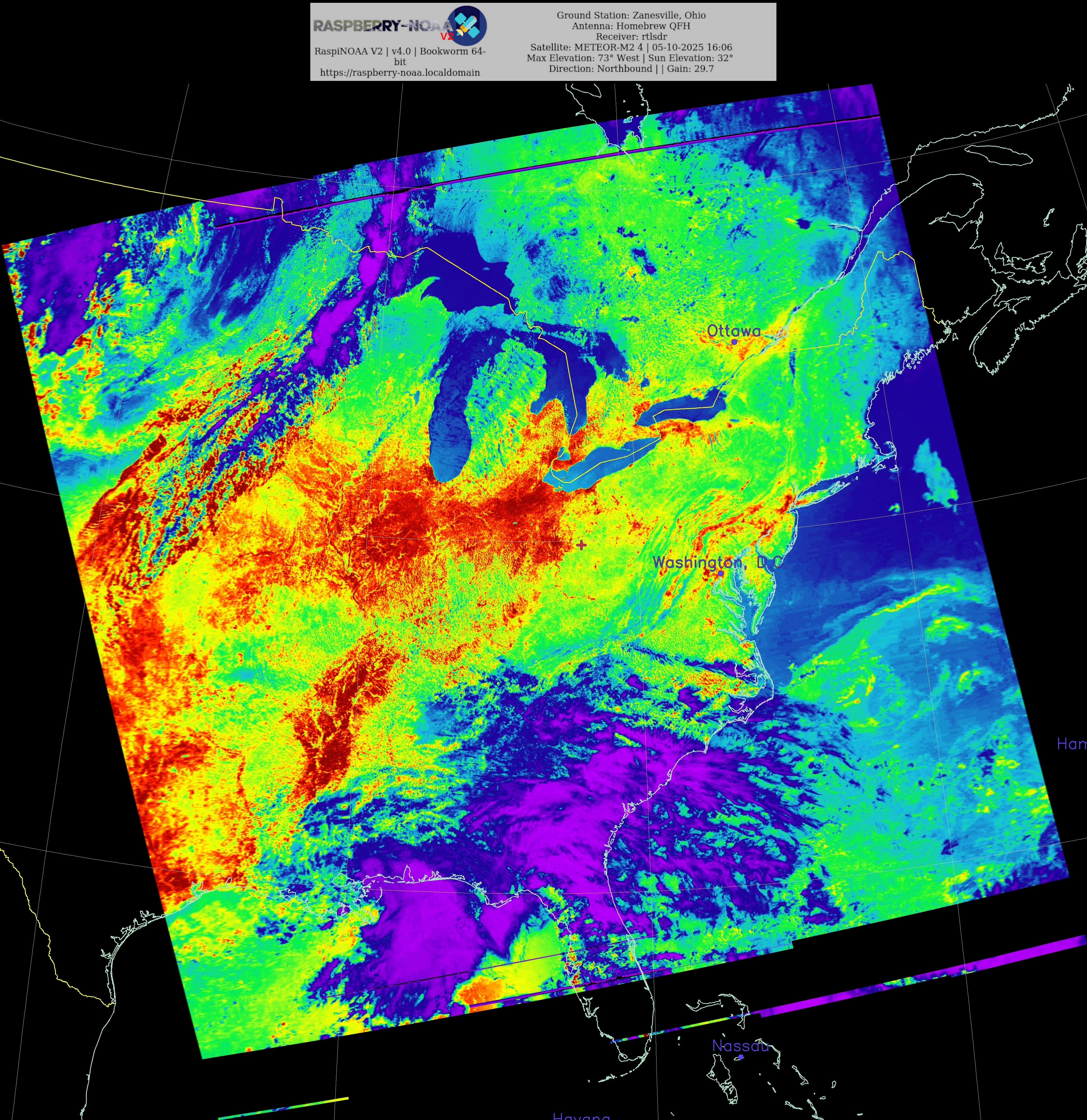Screen dimensions: 1087x1120
Task: Open the raspberry-noaa.localdomain URL link
Action: (x=400, y=72)
